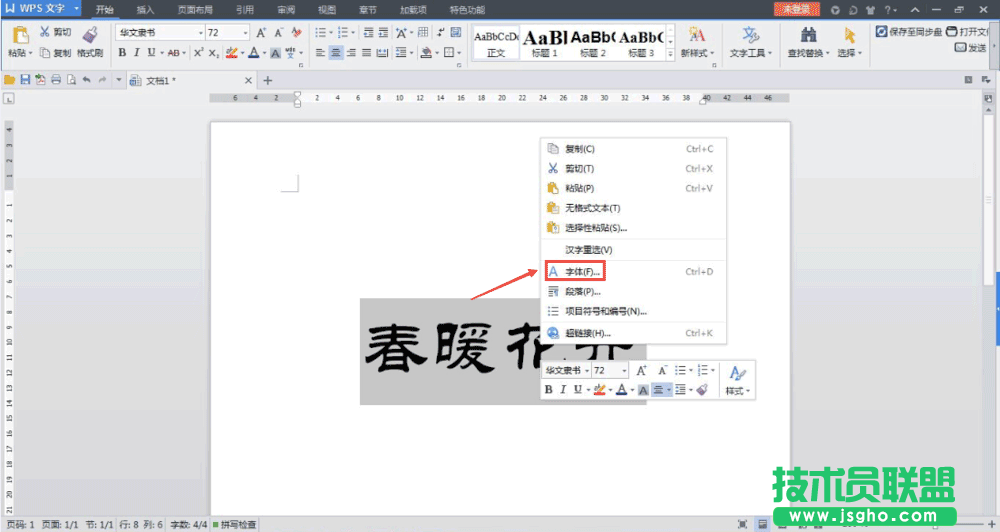The height and width of the screenshot is (532, 1000).
Task: Apply the 标题 2 heading style
Action: [x=593, y=43]
